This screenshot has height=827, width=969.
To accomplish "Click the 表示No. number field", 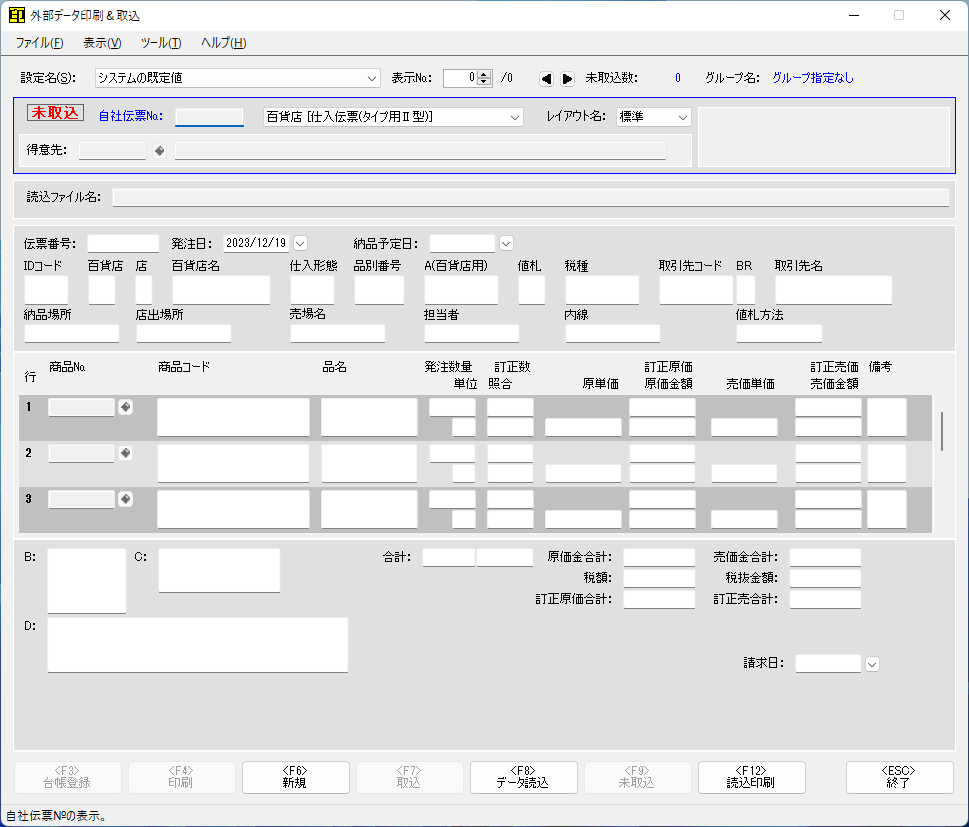I will (x=460, y=78).
